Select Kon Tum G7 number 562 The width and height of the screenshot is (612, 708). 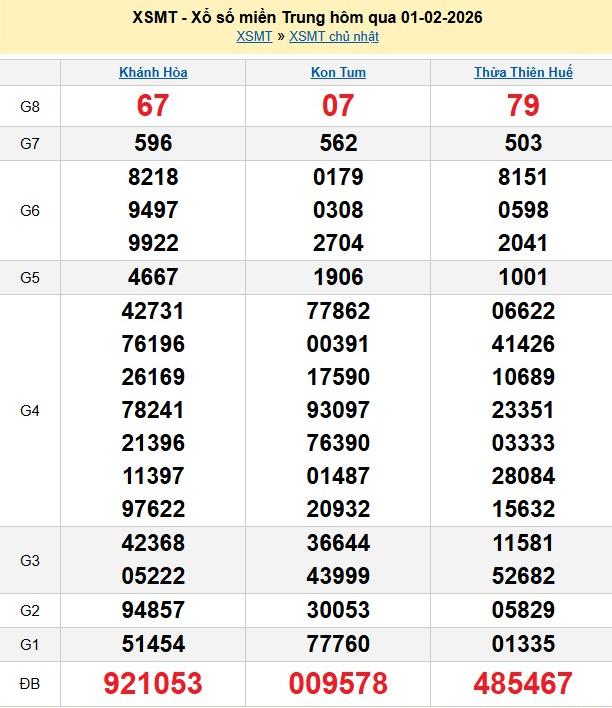pyautogui.click(x=338, y=143)
